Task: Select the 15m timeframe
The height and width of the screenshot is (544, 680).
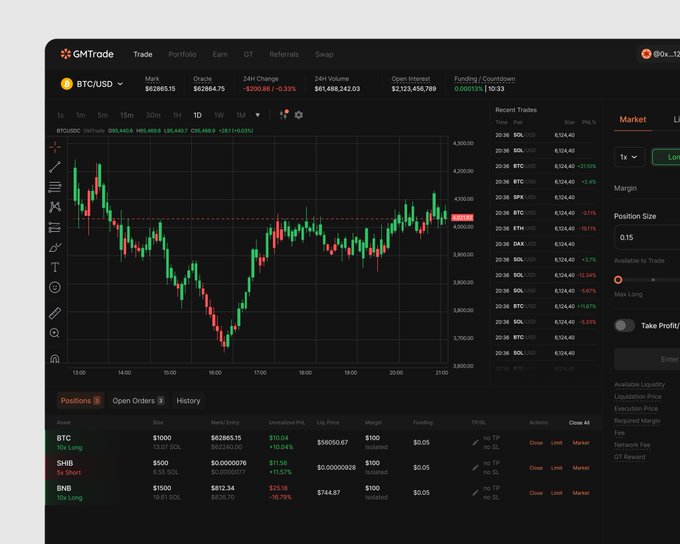Action: pos(127,115)
